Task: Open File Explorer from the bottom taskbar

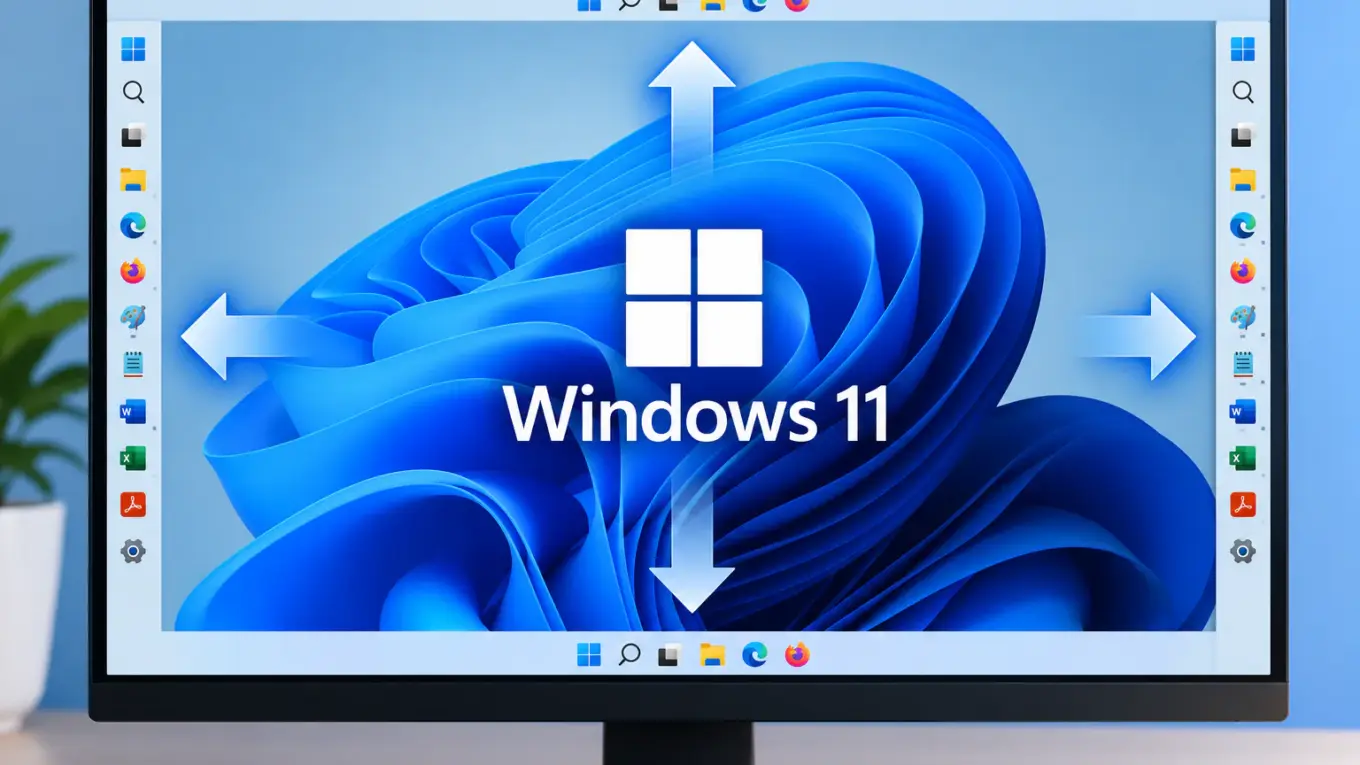Action: point(712,655)
